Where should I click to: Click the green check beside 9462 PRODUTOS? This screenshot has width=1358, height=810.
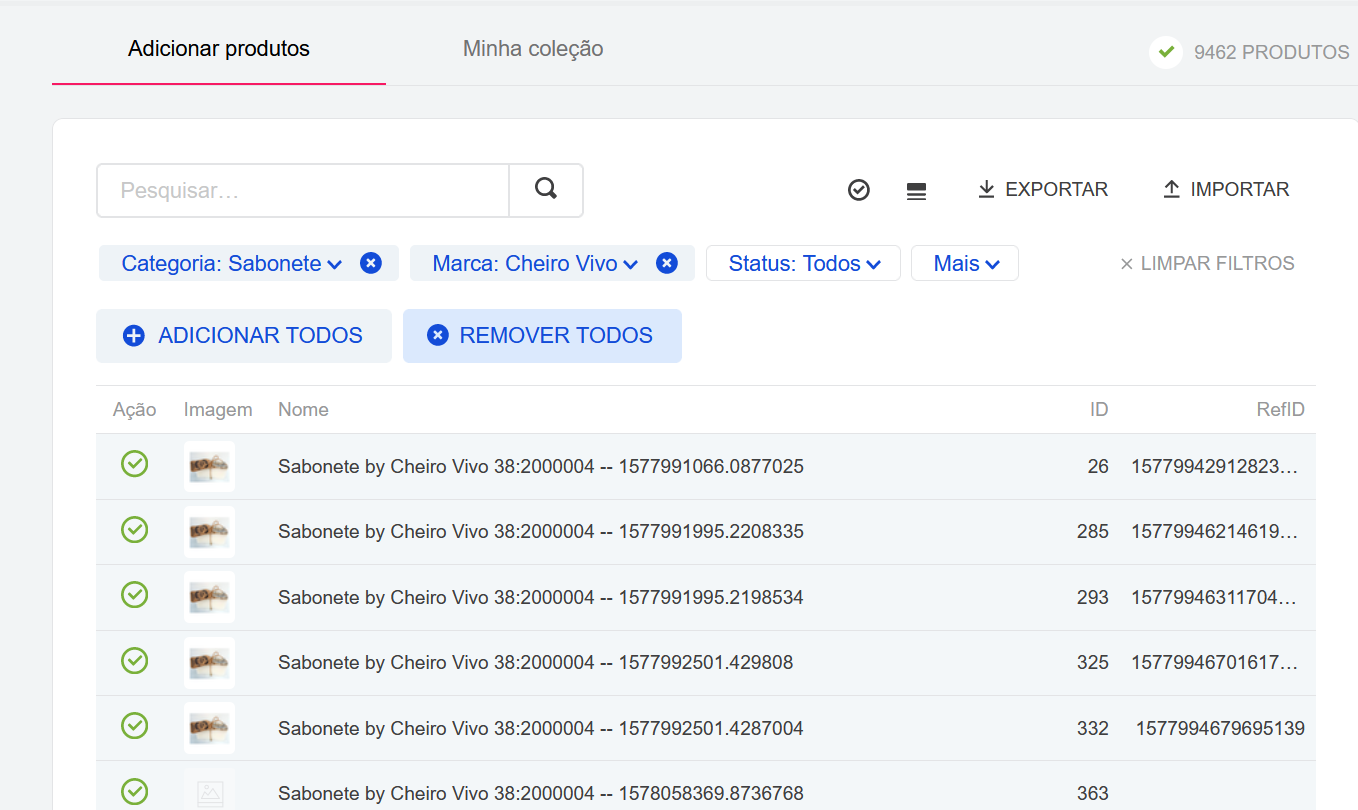point(1166,52)
